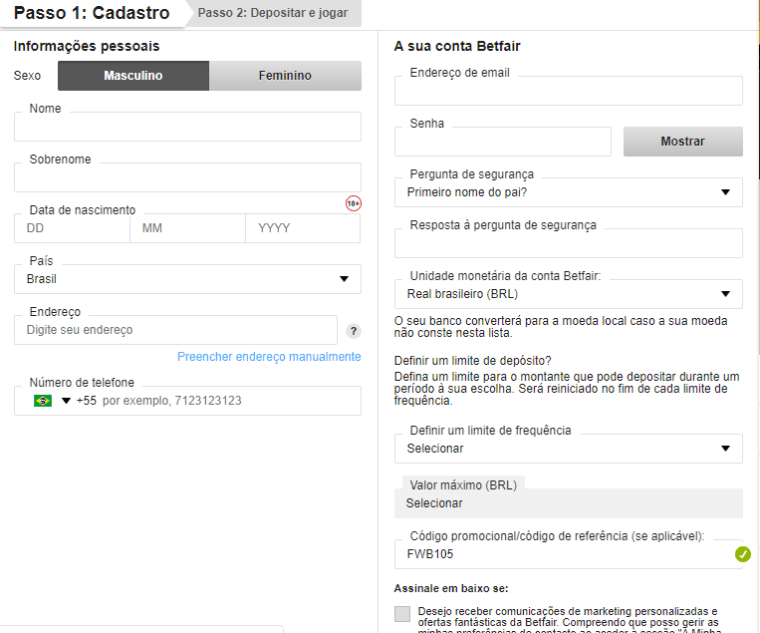Focus the Nome input field

(x=188, y=127)
